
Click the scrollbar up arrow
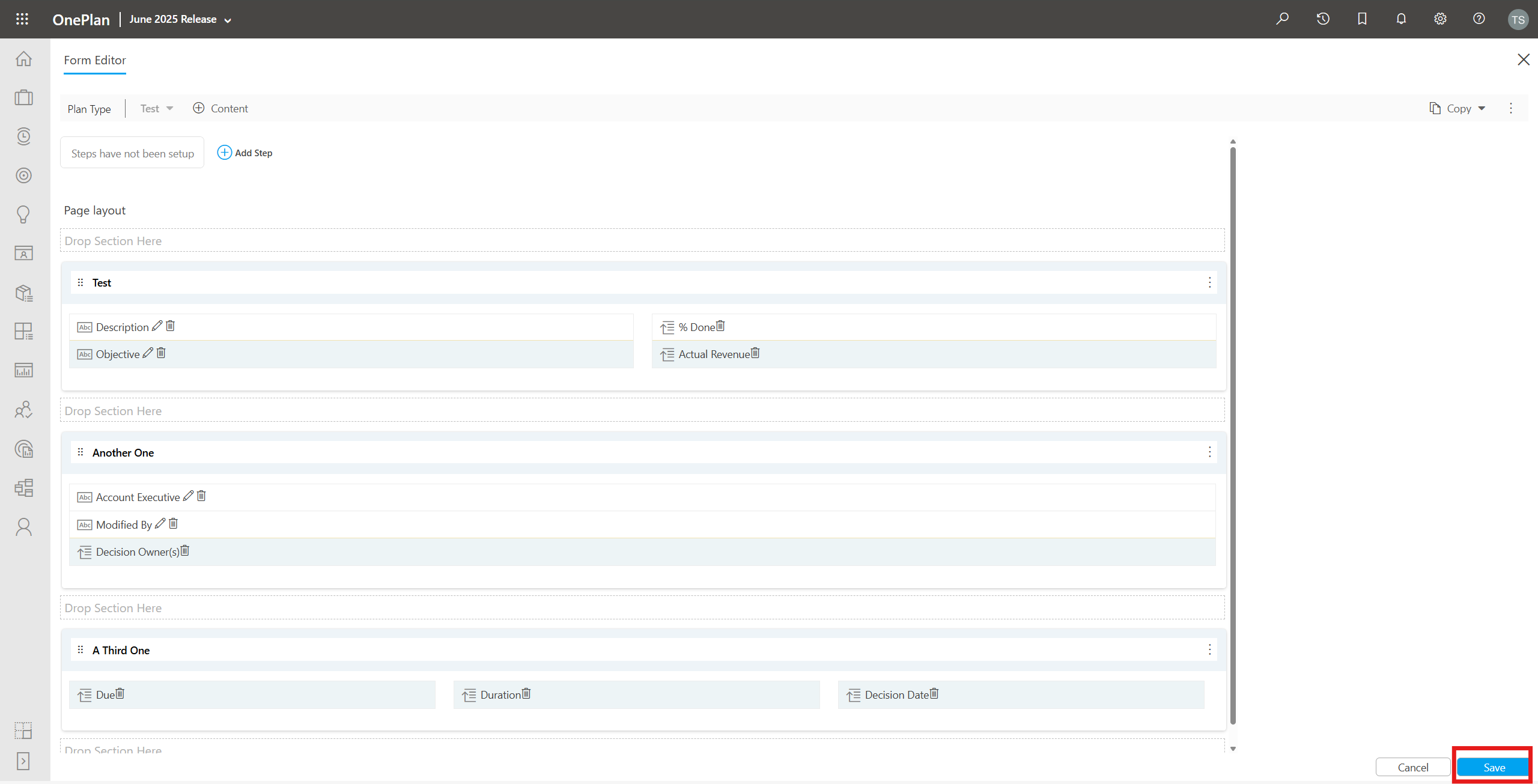click(1233, 142)
